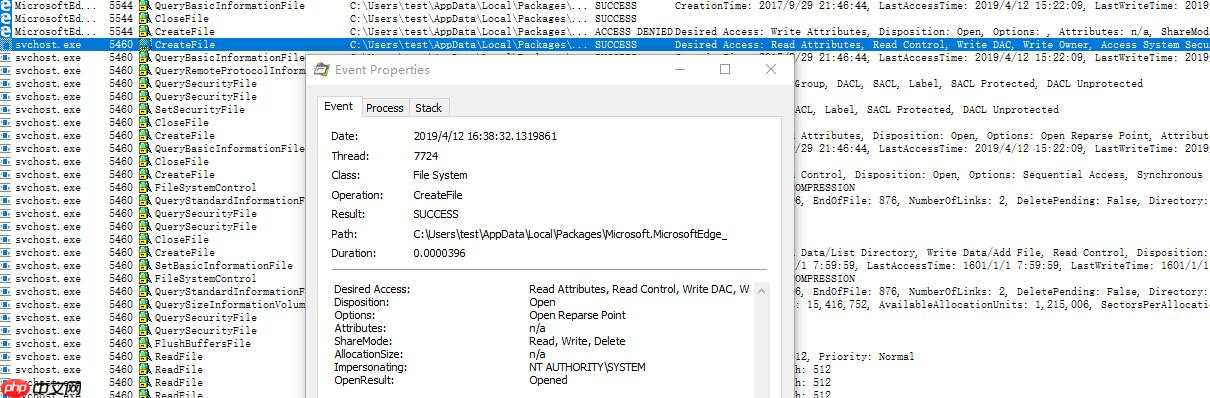Click the Desired Access value in the details list
1210x398 pixels.
pyautogui.click(x=638, y=289)
